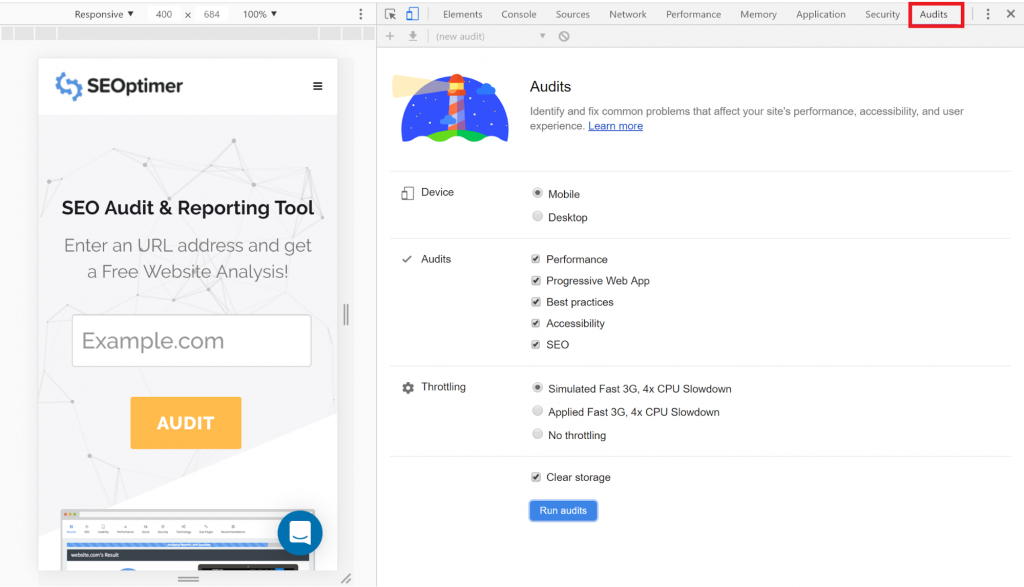Screen dimensions: 1024x587
Task: Open the SEOptimer hamburger menu
Action: (318, 86)
